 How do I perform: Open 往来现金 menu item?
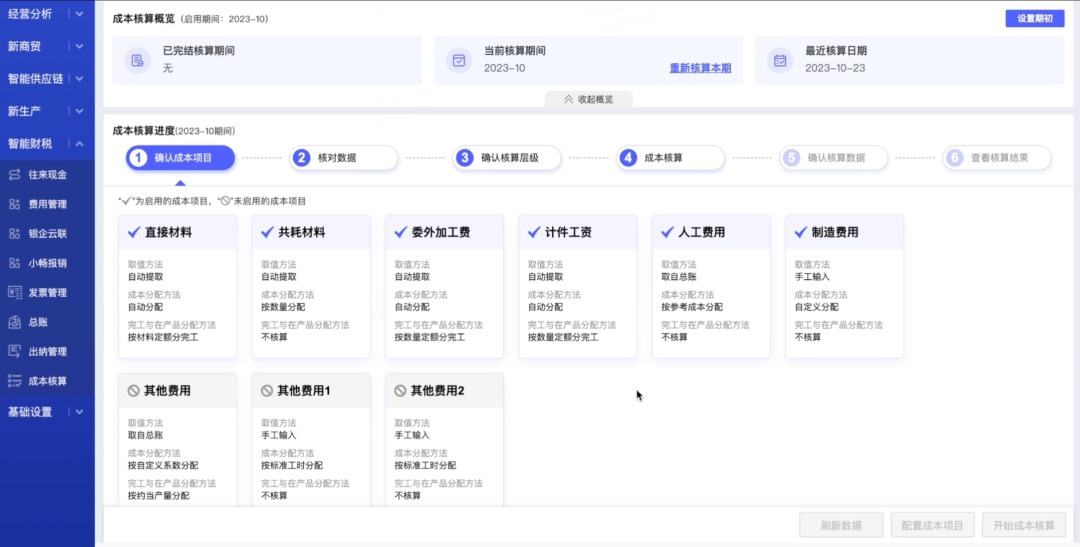tap(47, 174)
